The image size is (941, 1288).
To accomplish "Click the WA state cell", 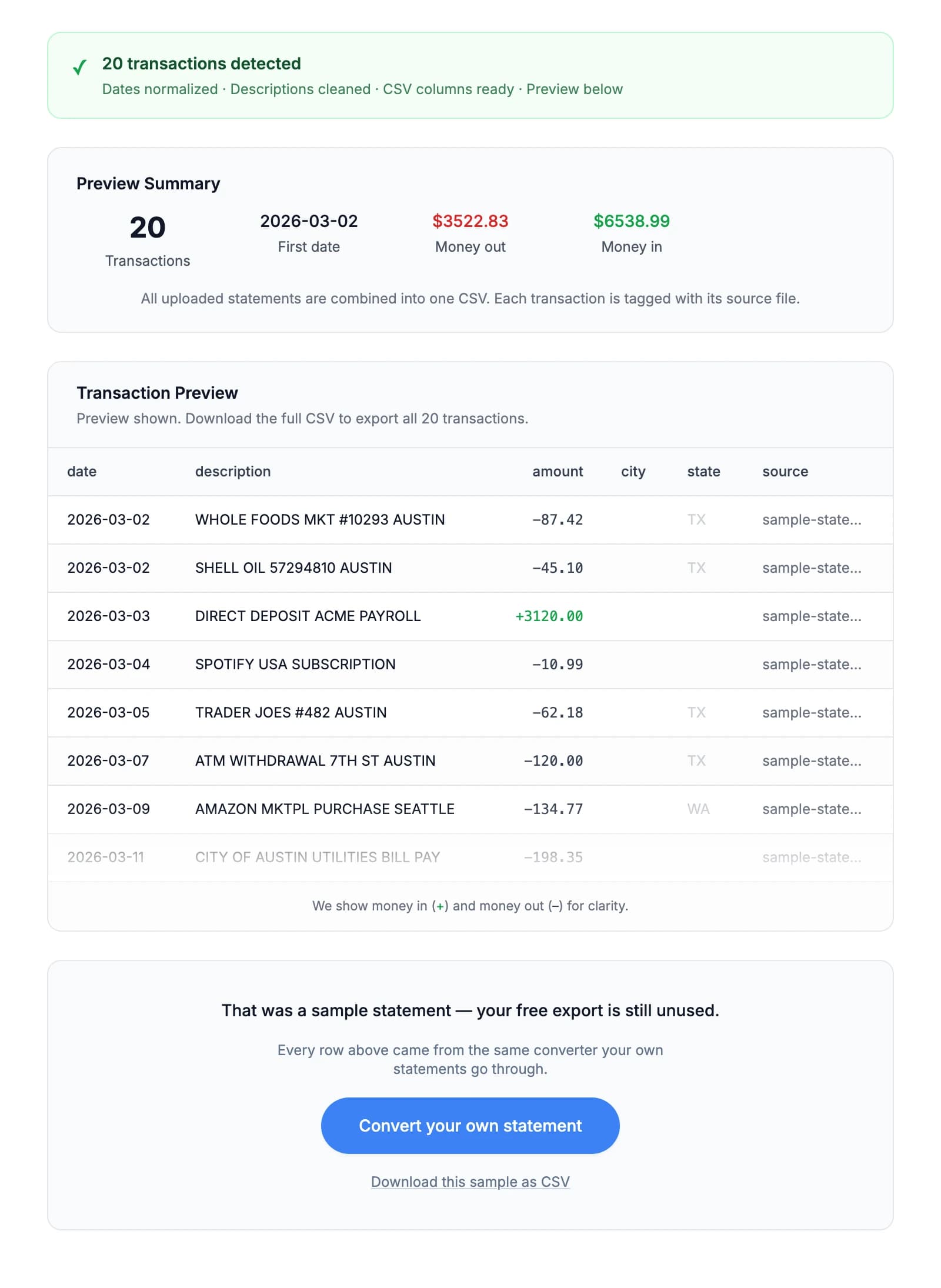I will pyautogui.click(x=698, y=809).
